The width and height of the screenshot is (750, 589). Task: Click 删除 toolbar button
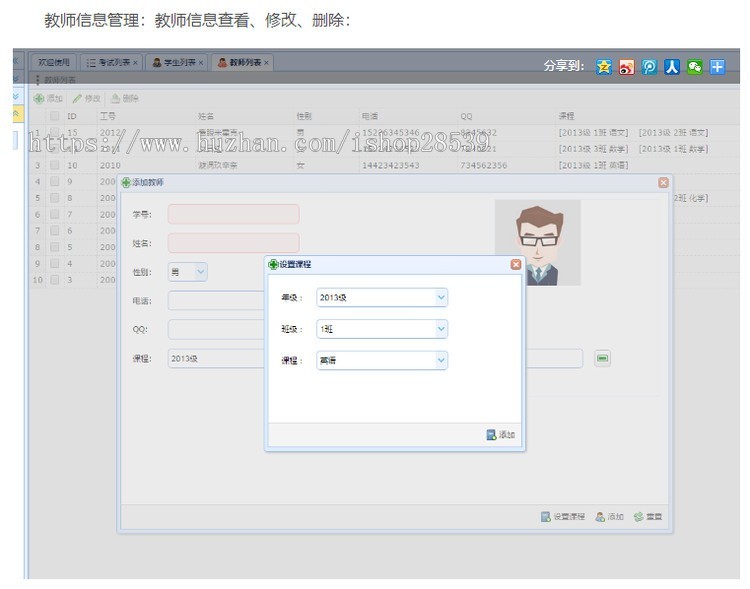(x=124, y=99)
